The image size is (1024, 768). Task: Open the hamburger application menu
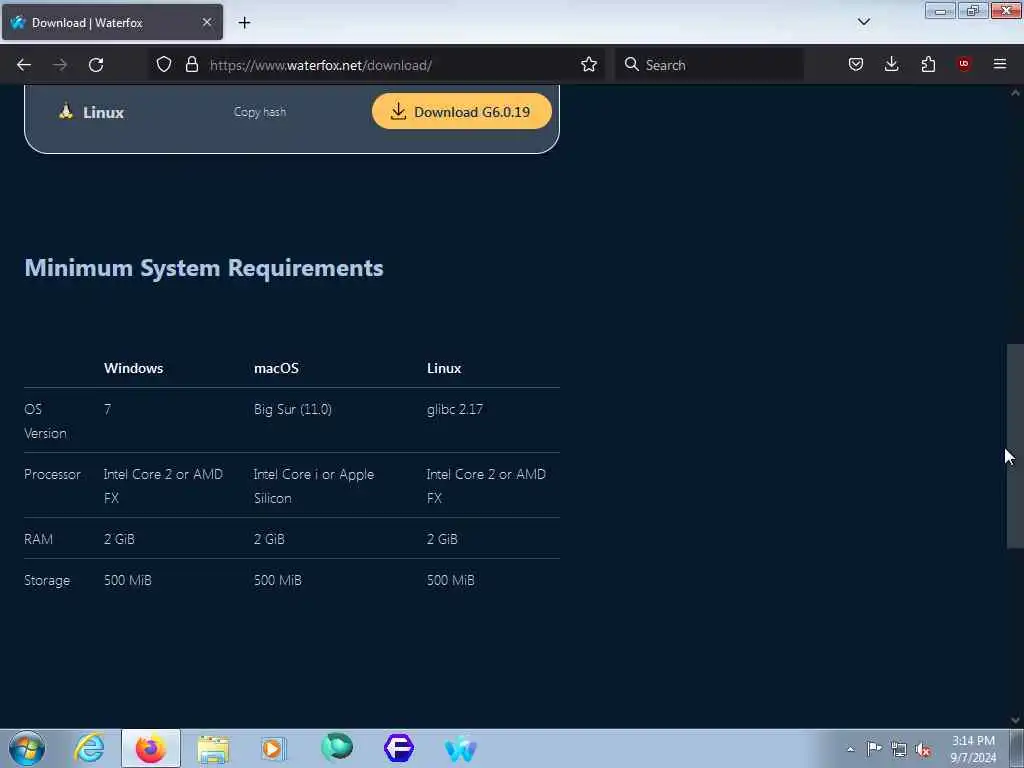coord(1000,64)
